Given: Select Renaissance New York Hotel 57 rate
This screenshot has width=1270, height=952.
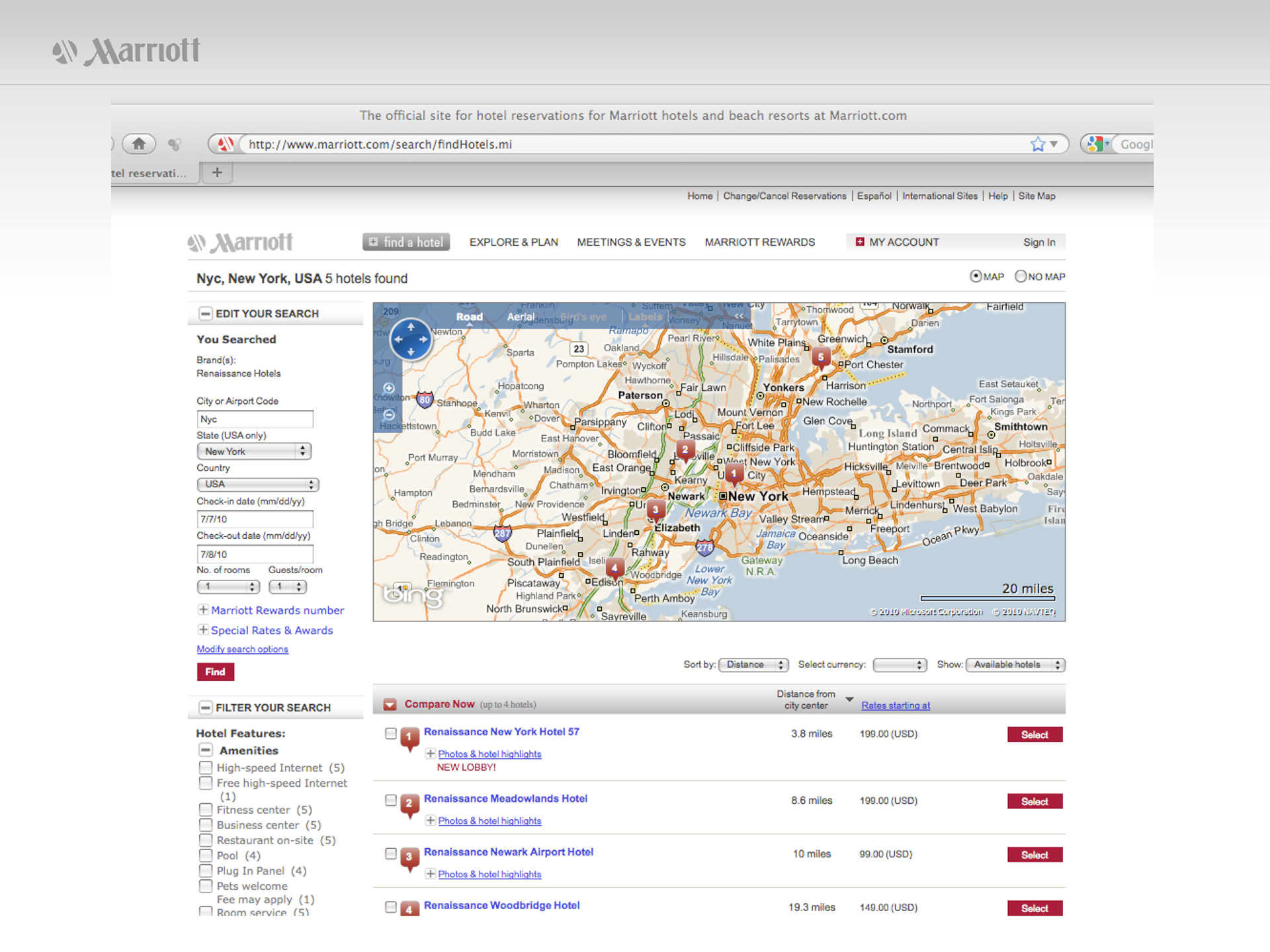Looking at the screenshot, I should point(1035,734).
